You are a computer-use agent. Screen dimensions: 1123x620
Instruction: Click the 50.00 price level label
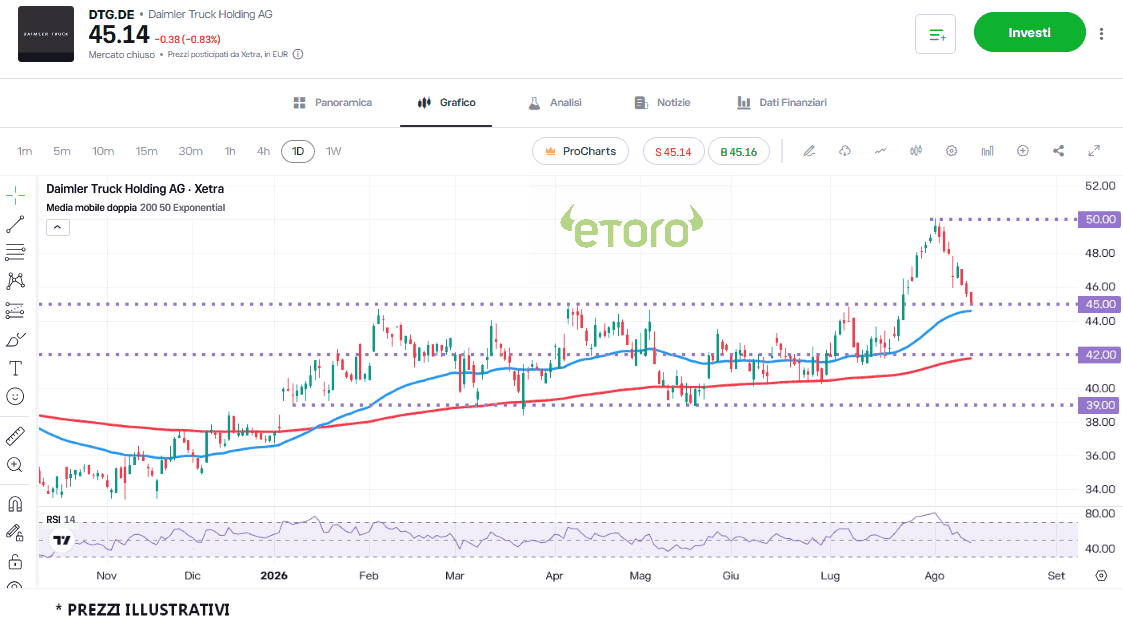1100,219
